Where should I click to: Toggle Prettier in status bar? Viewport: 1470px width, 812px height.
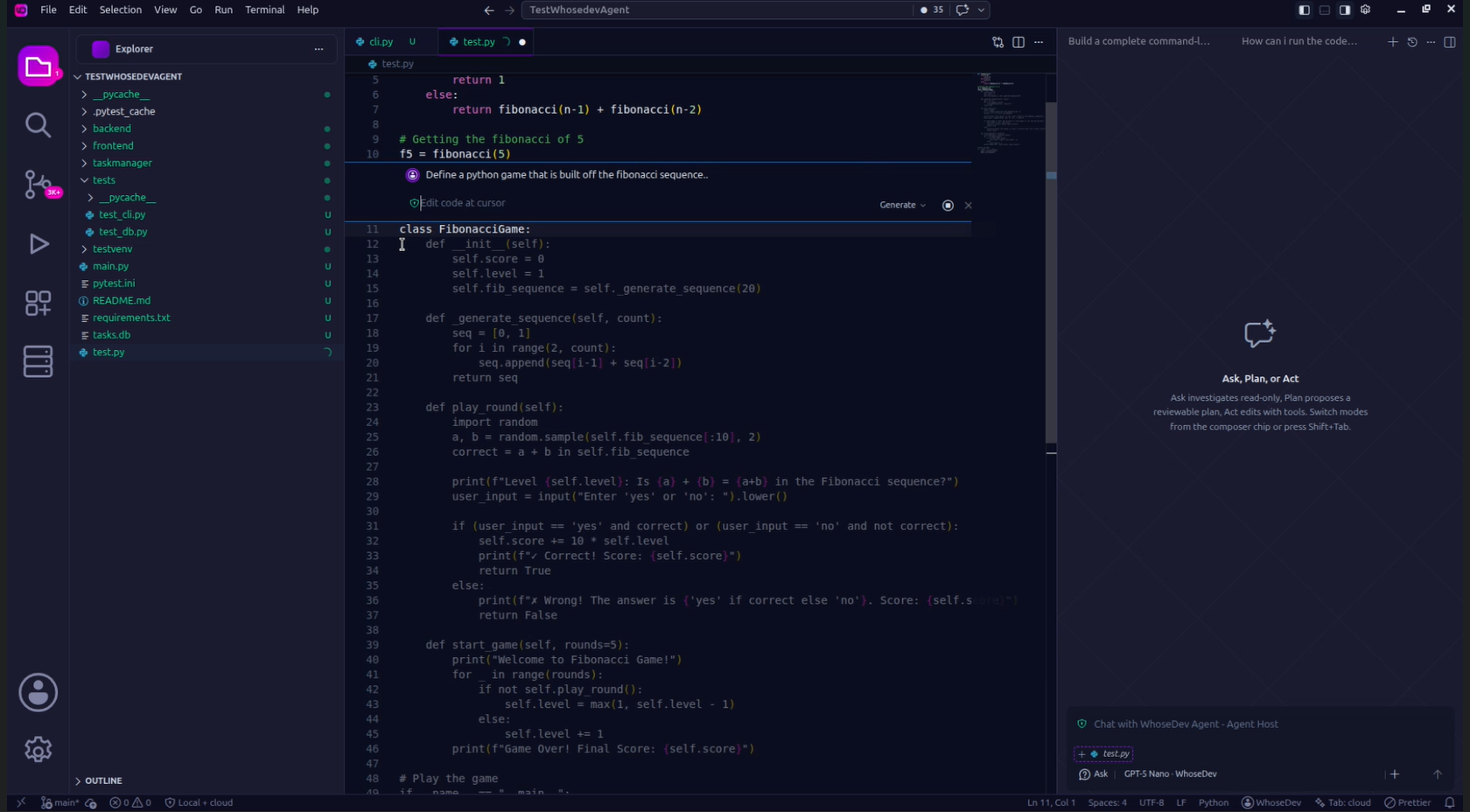pos(1408,802)
